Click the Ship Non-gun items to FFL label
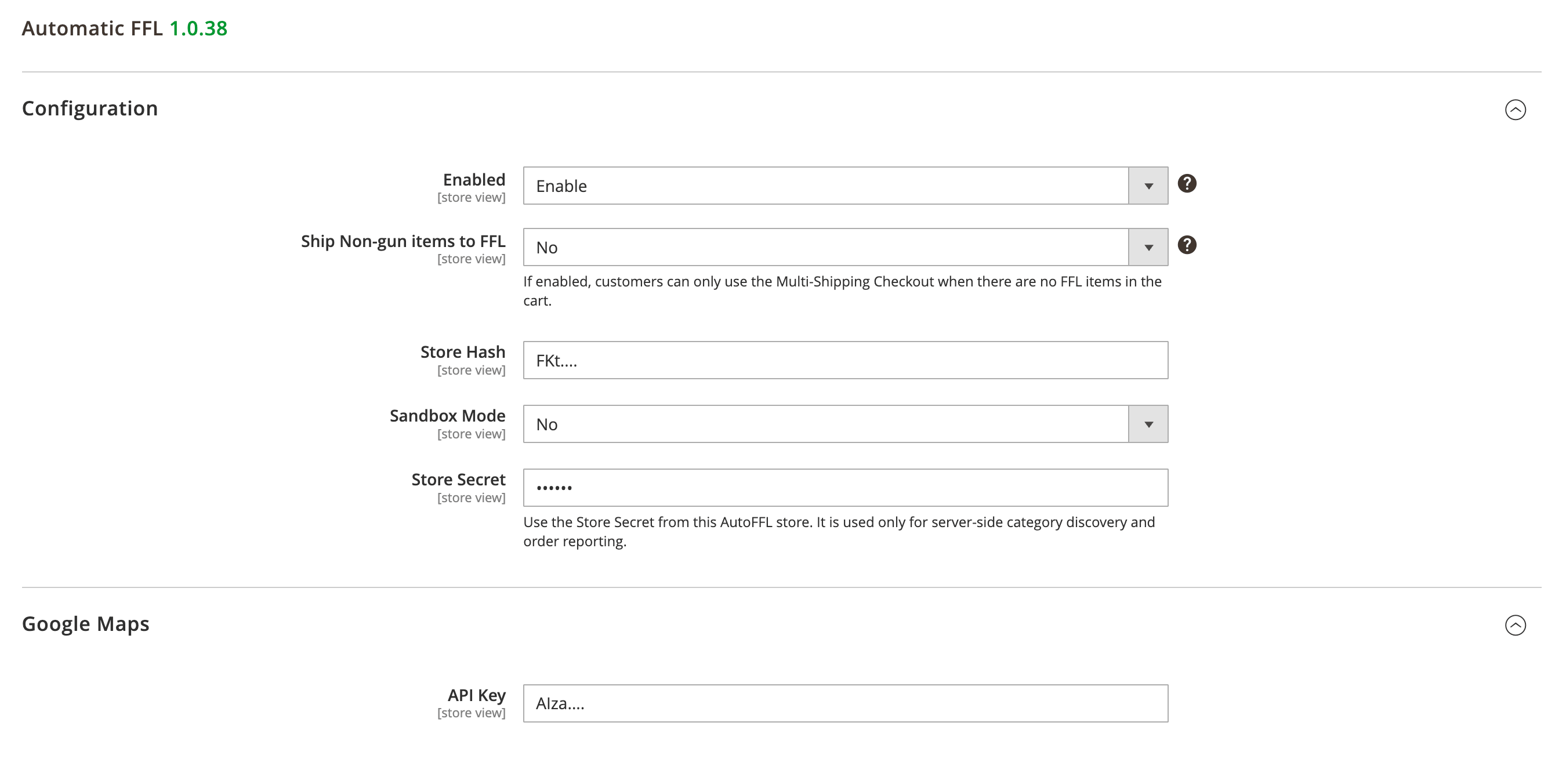Screen dimensions: 1566x784 click(x=403, y=241)
